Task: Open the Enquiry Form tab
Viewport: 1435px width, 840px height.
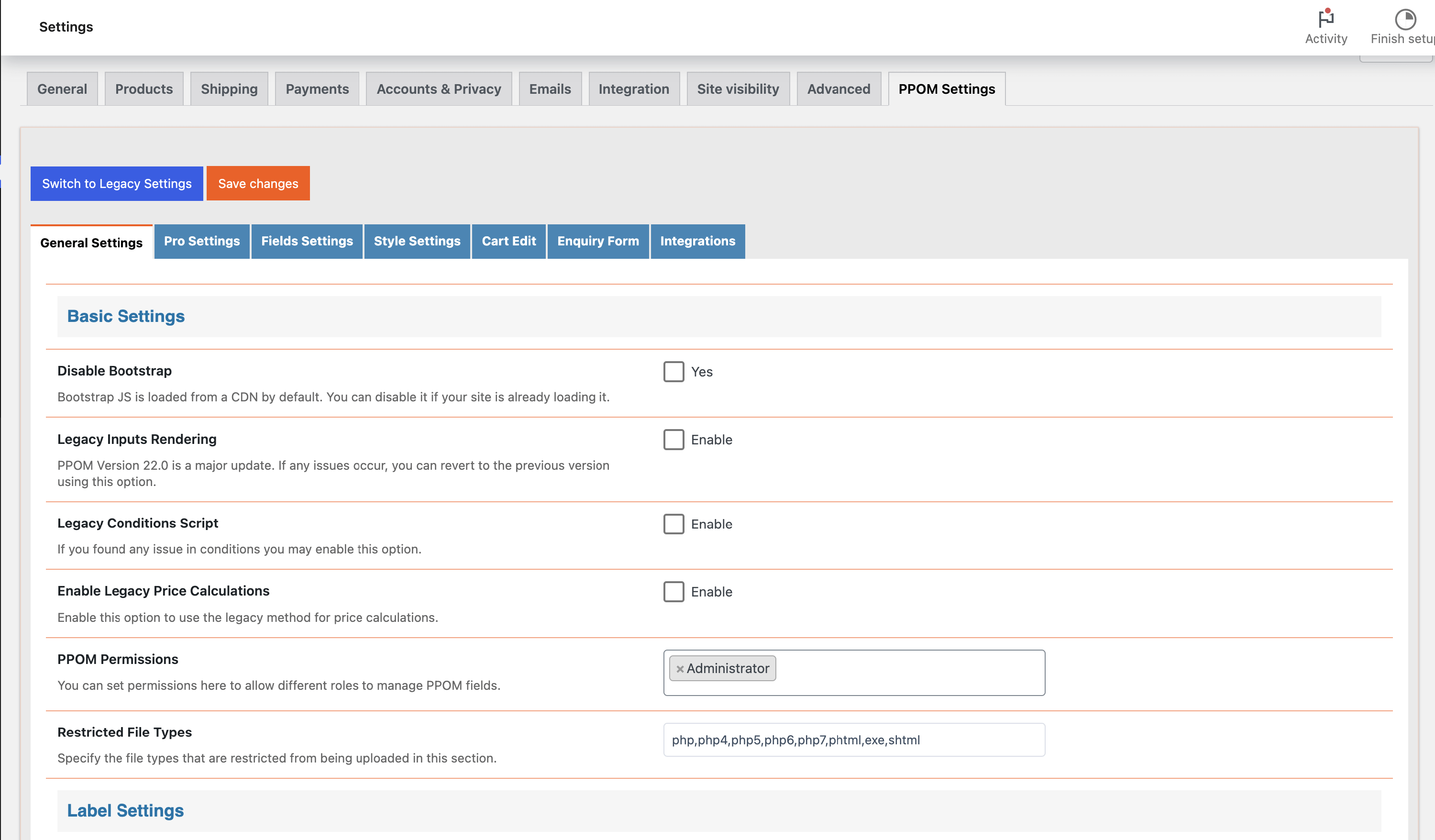Action: (598, 241)
